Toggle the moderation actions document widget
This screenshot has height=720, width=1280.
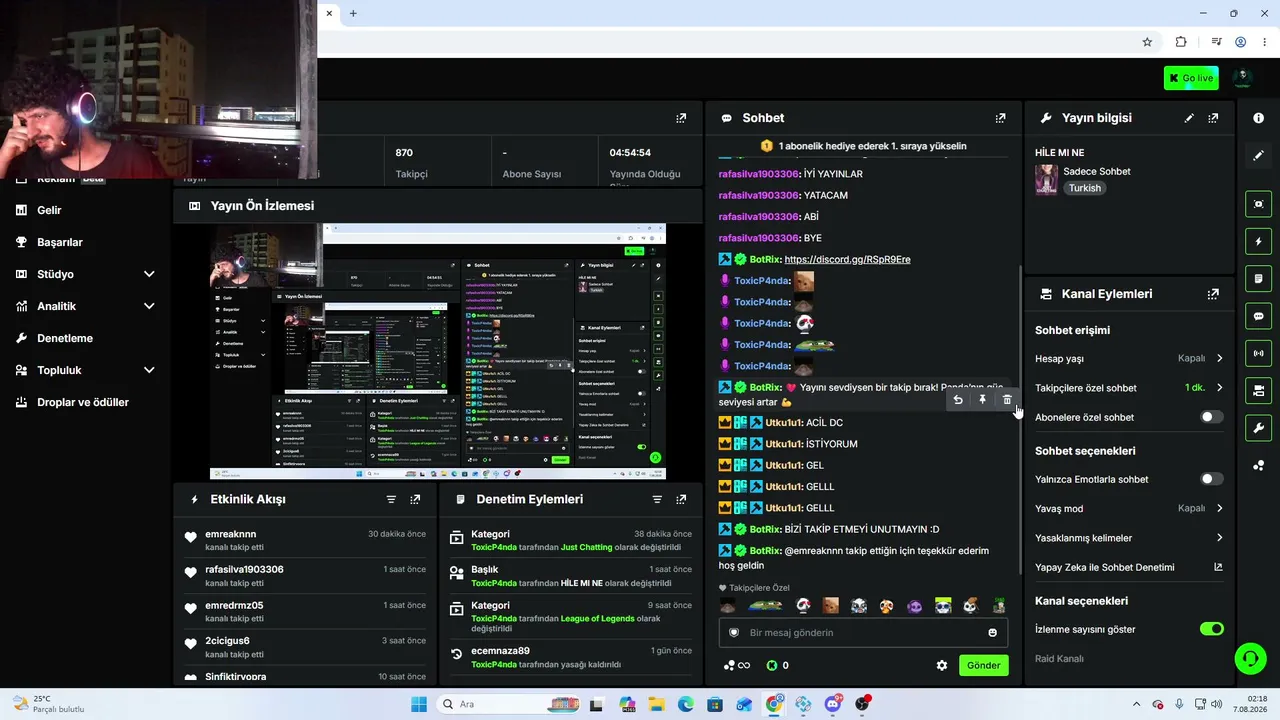pyautogui.click(x=1258, y=278)
